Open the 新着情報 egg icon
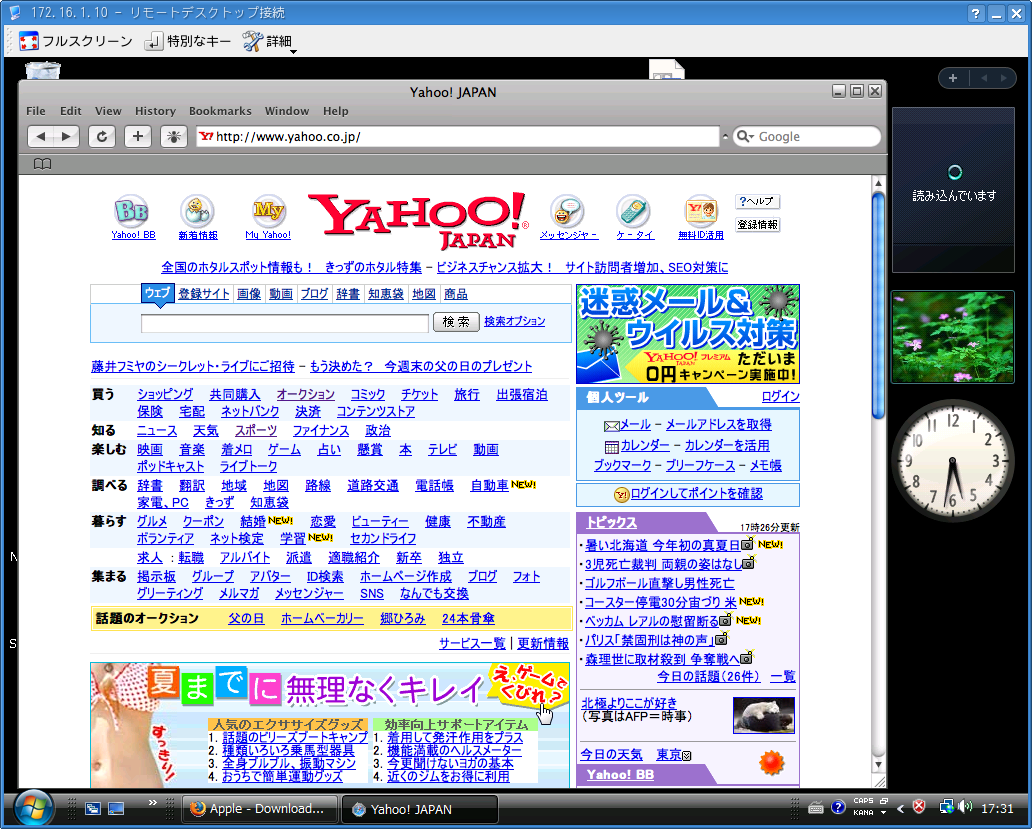Image resolution: width=1032 pixels, height=829 pixels. point(197,211)
